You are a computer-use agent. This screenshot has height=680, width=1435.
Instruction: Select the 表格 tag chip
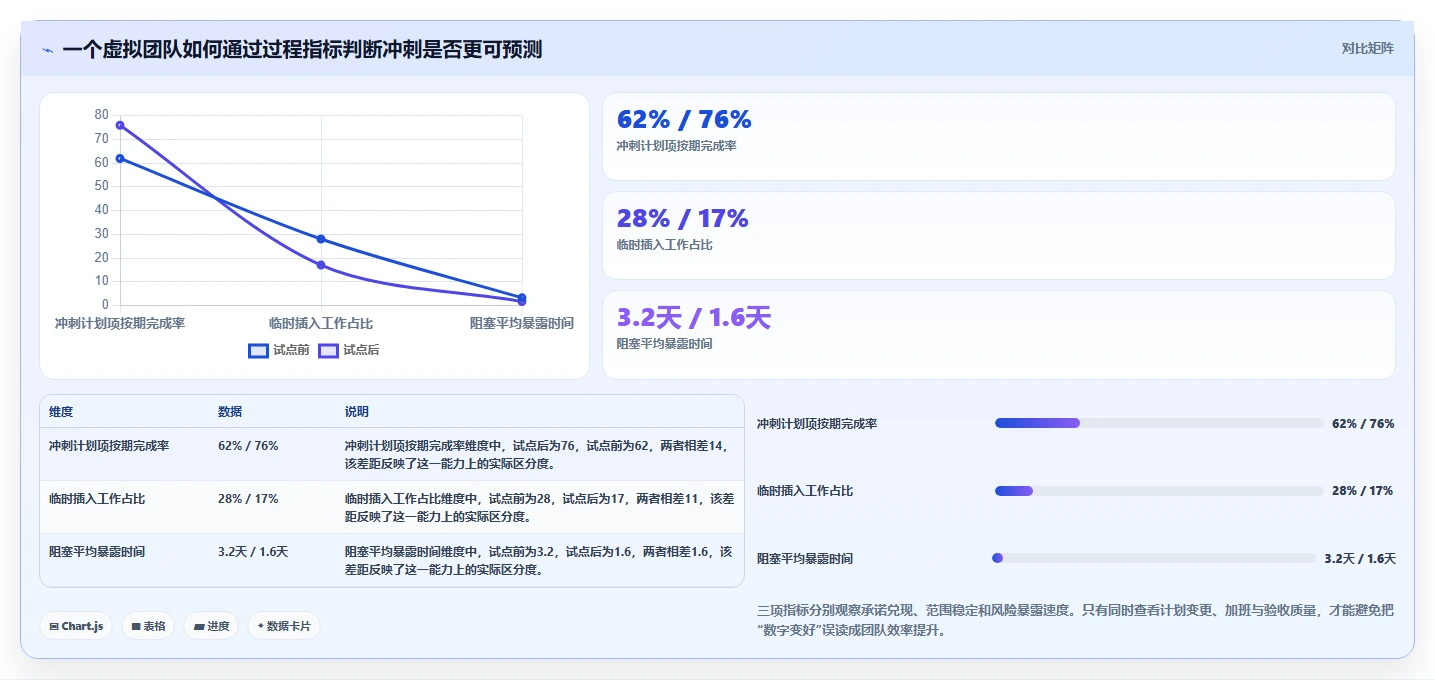pyautogui.click(x=148, y=626)
